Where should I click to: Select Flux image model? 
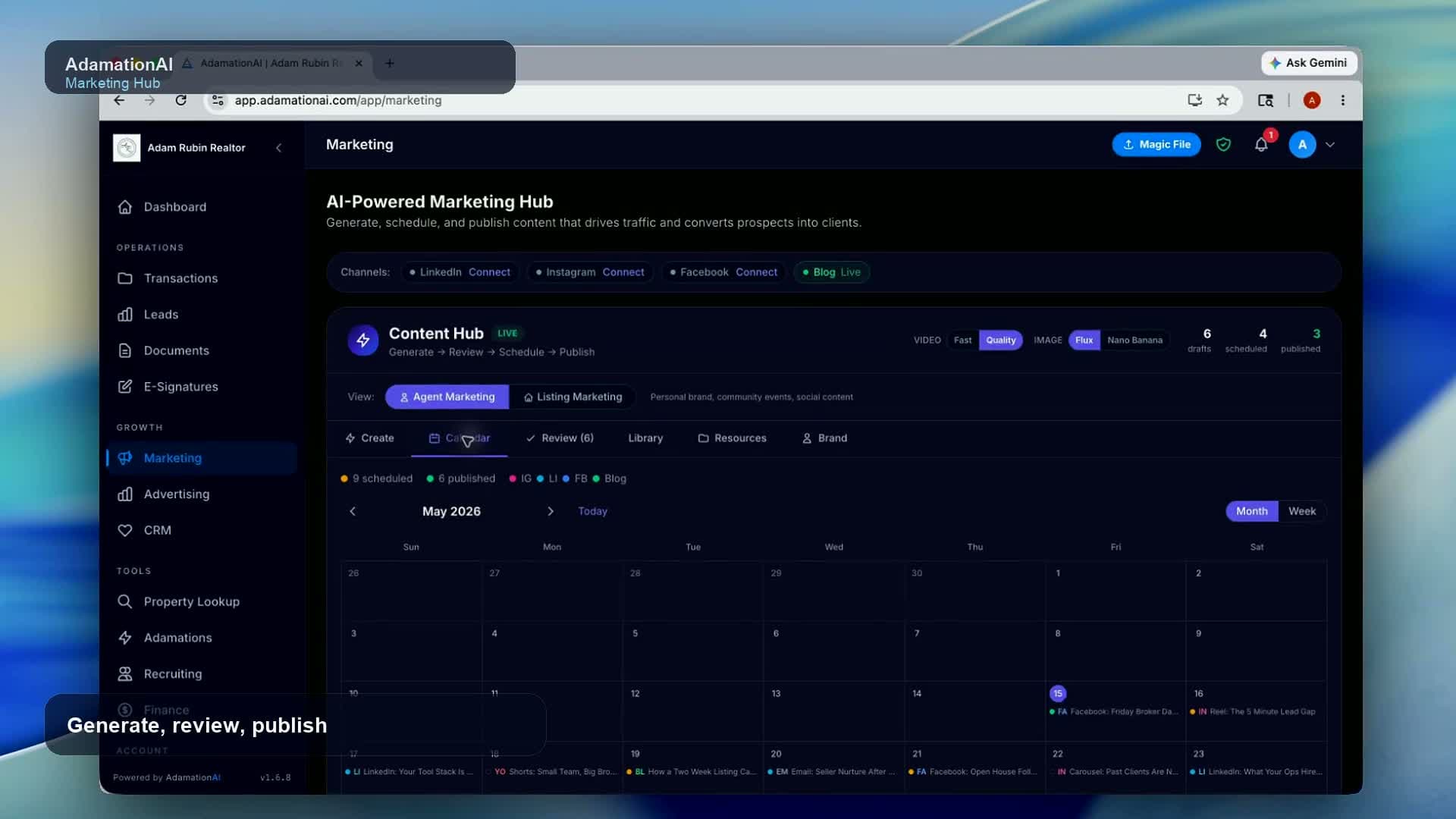1084,340
